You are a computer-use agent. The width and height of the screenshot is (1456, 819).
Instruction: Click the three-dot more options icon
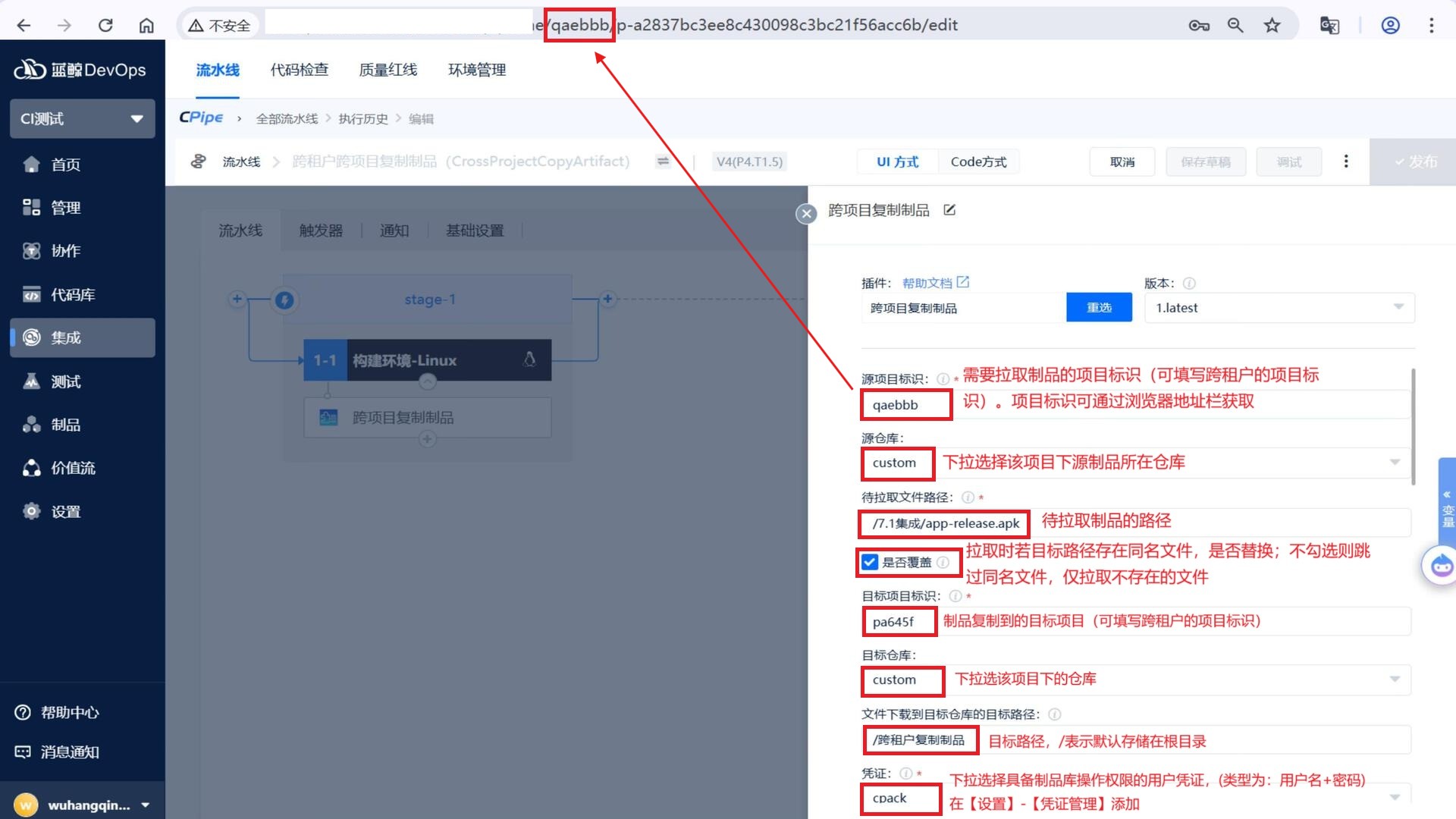(x=1346, y=162)
